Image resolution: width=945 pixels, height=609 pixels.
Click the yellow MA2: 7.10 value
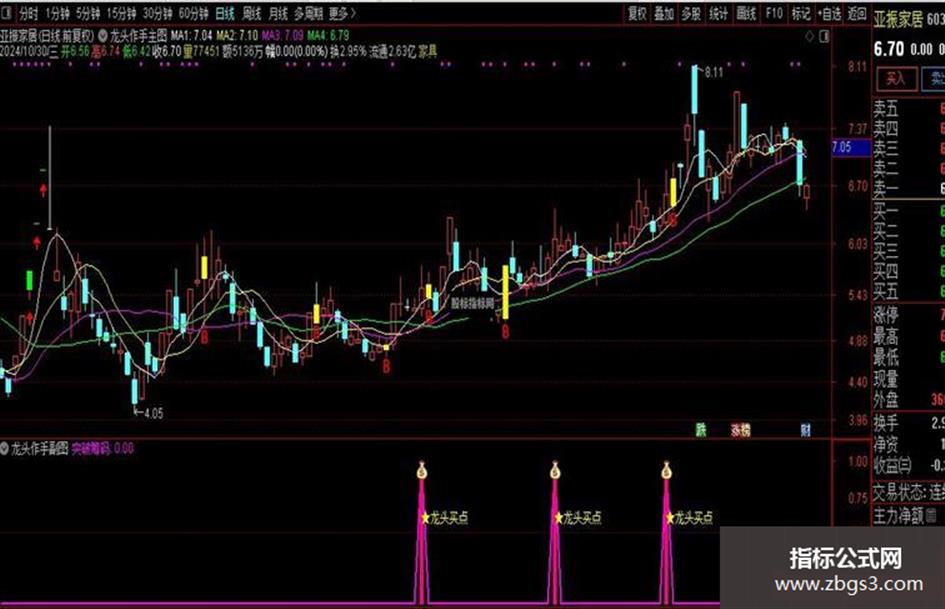click(237, 36)
